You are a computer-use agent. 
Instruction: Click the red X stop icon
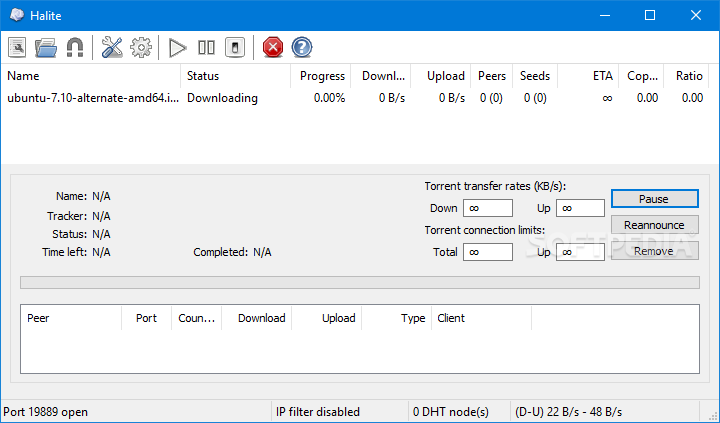click(273, 47)
